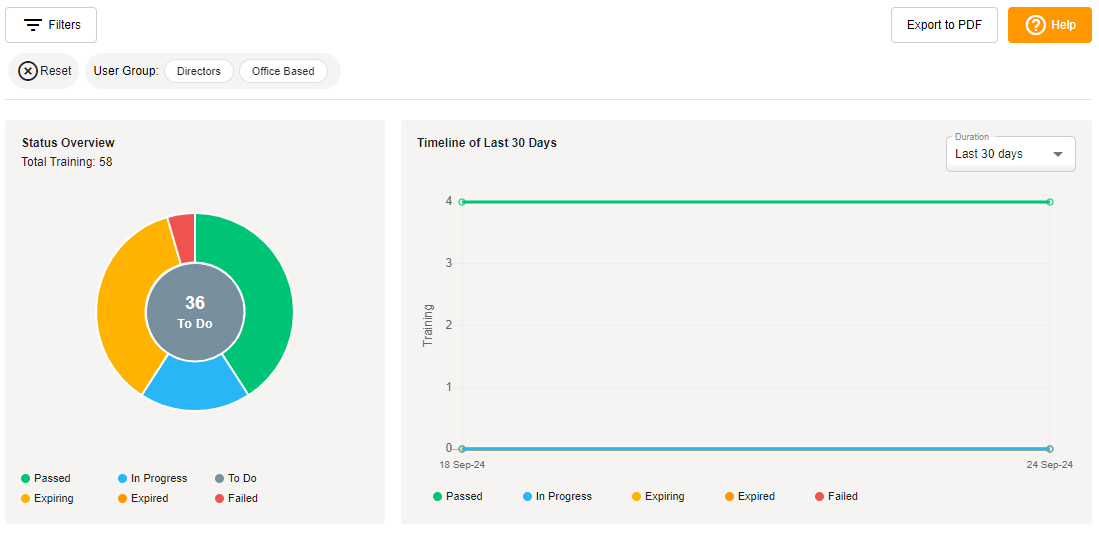This screenshot has width=1099, height=533.
Task: Click the dropdown arrow beside Last 30 days
Action: pyautogui.click(x=1057, y=154)
